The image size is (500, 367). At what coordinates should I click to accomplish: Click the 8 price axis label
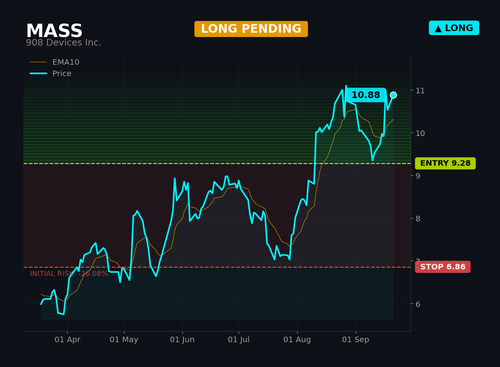coord(418,219)
